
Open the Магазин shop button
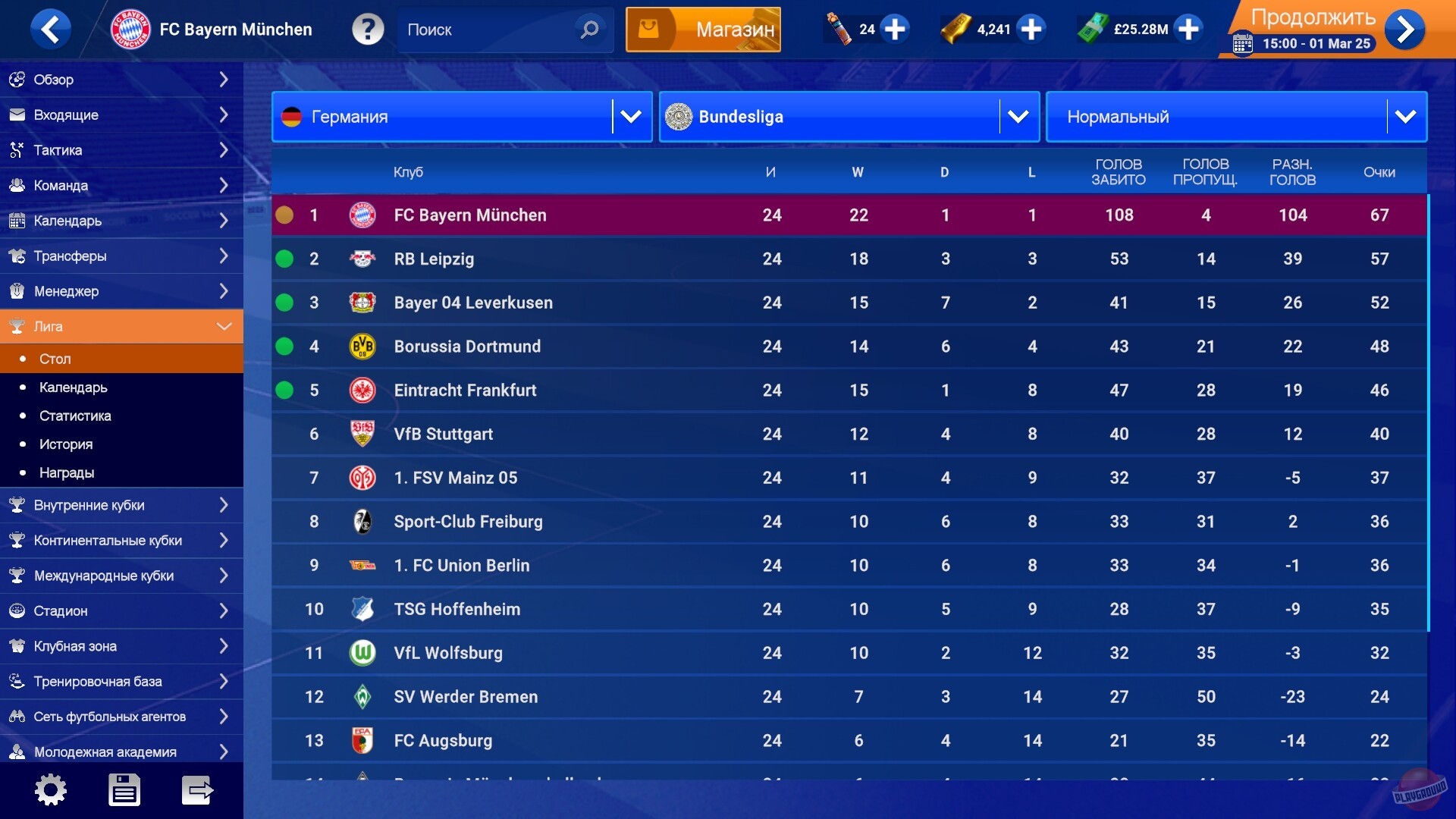point(702,30)
